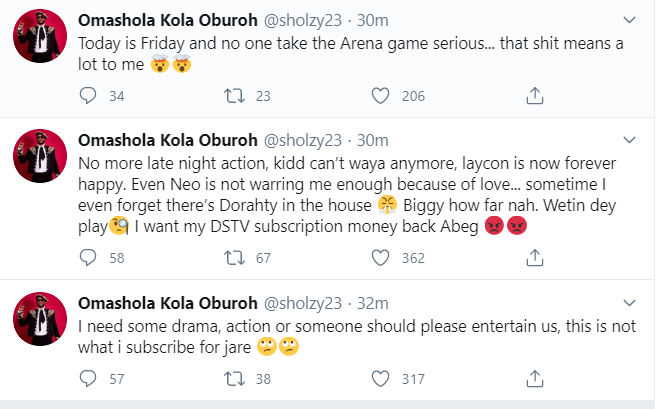Expand more options on DSTV subscription tweet
This screenshot has height=409, width=656.
click(x=629, y=137)
